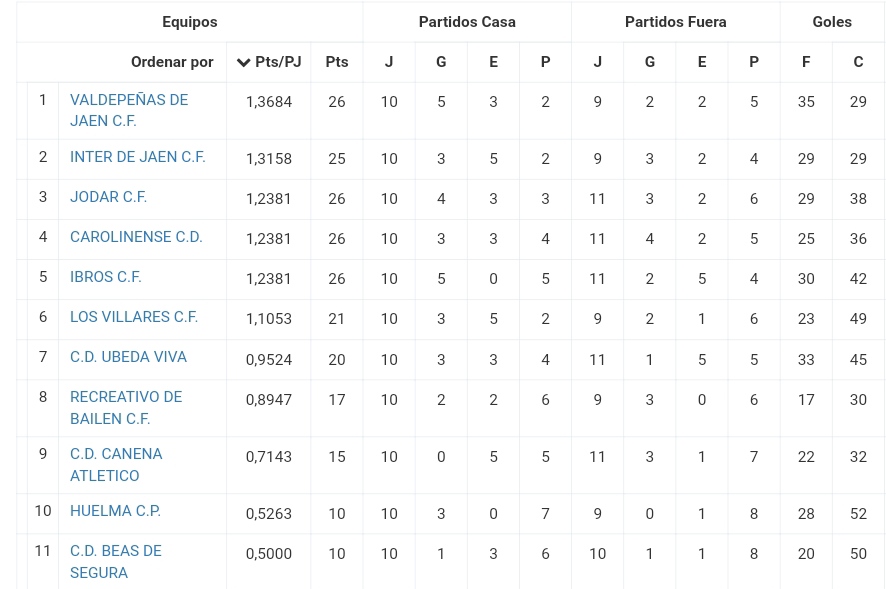Viewport: 886px width, 589px height.
Task: Click the Ordenar por label
Action: [x=172, y=62]
